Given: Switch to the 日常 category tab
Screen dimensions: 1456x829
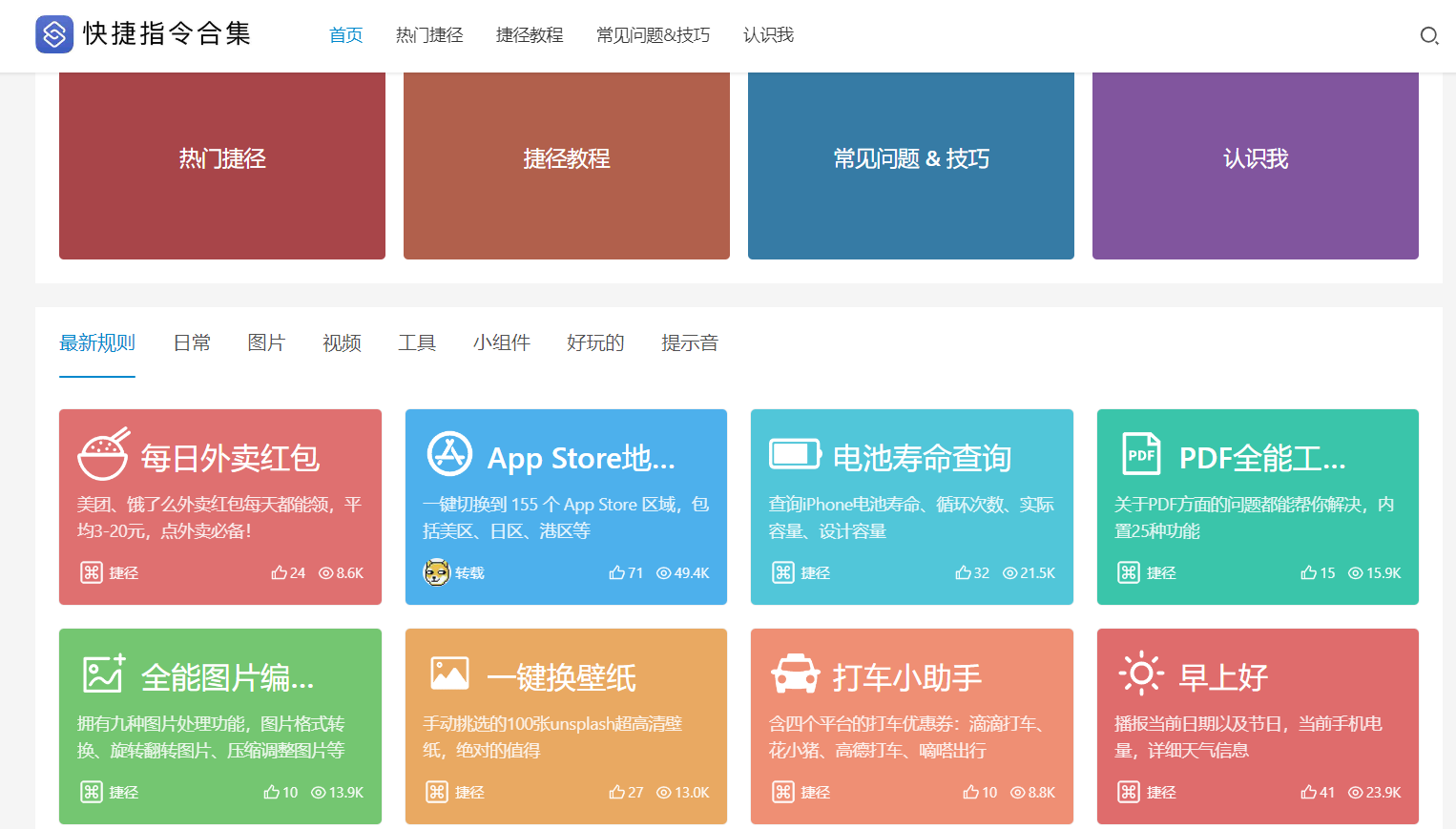Looking at the screenshot, I should click(x=192, y=342).
